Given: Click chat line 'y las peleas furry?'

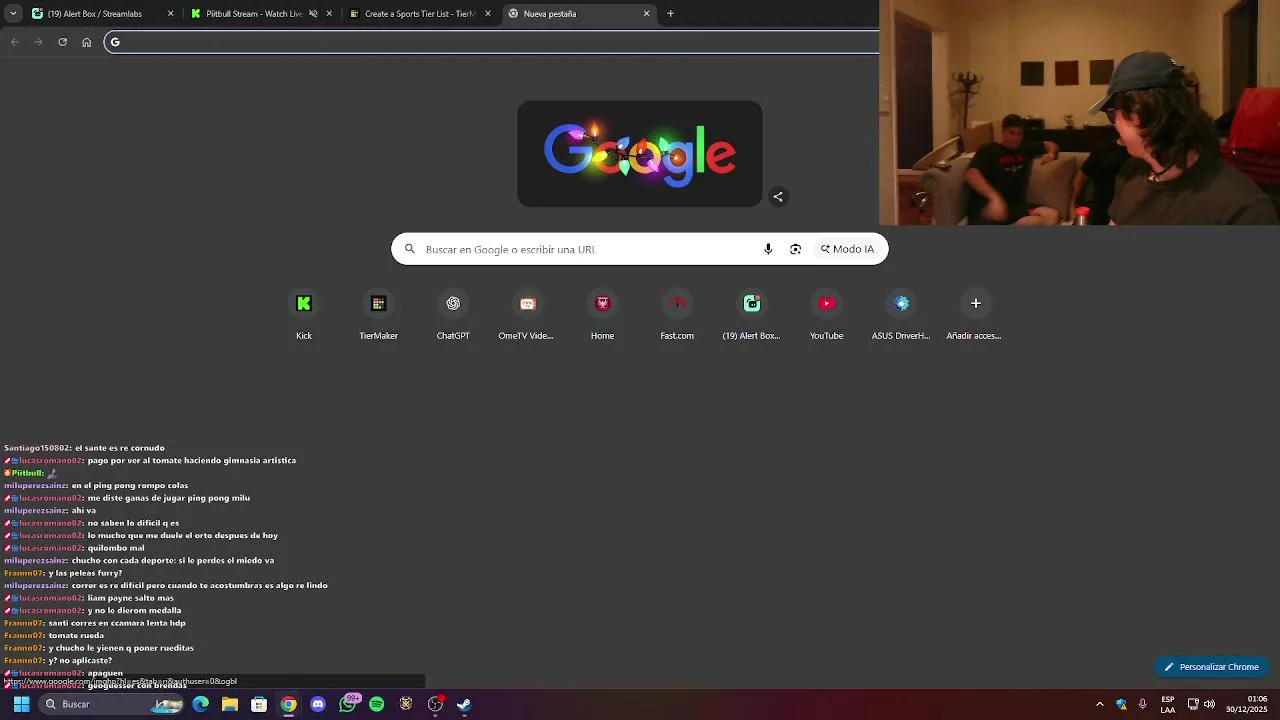Looking at the screenshot, I should pos(85,573).
